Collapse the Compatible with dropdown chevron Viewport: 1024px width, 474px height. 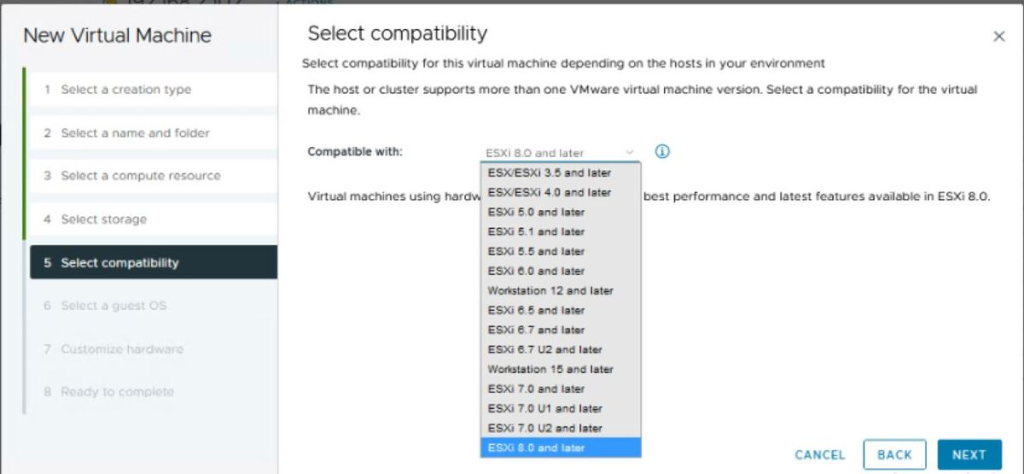(630, 152)
